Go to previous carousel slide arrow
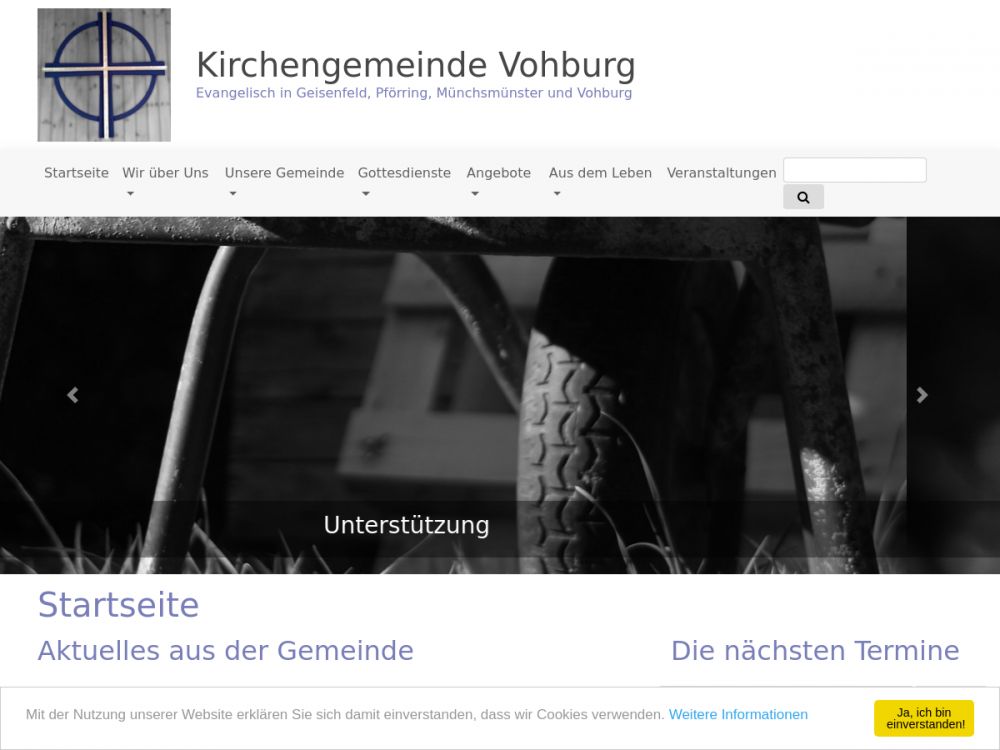Screen dimensions: 1000x750 (x=72, y=395)
